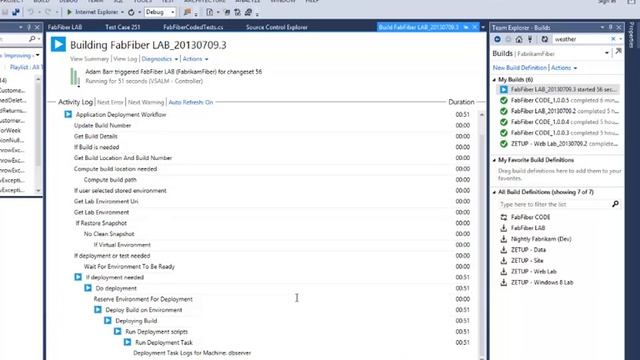
Task: Refresh the Team Explorer Builds page
Action: click(544, 39)
